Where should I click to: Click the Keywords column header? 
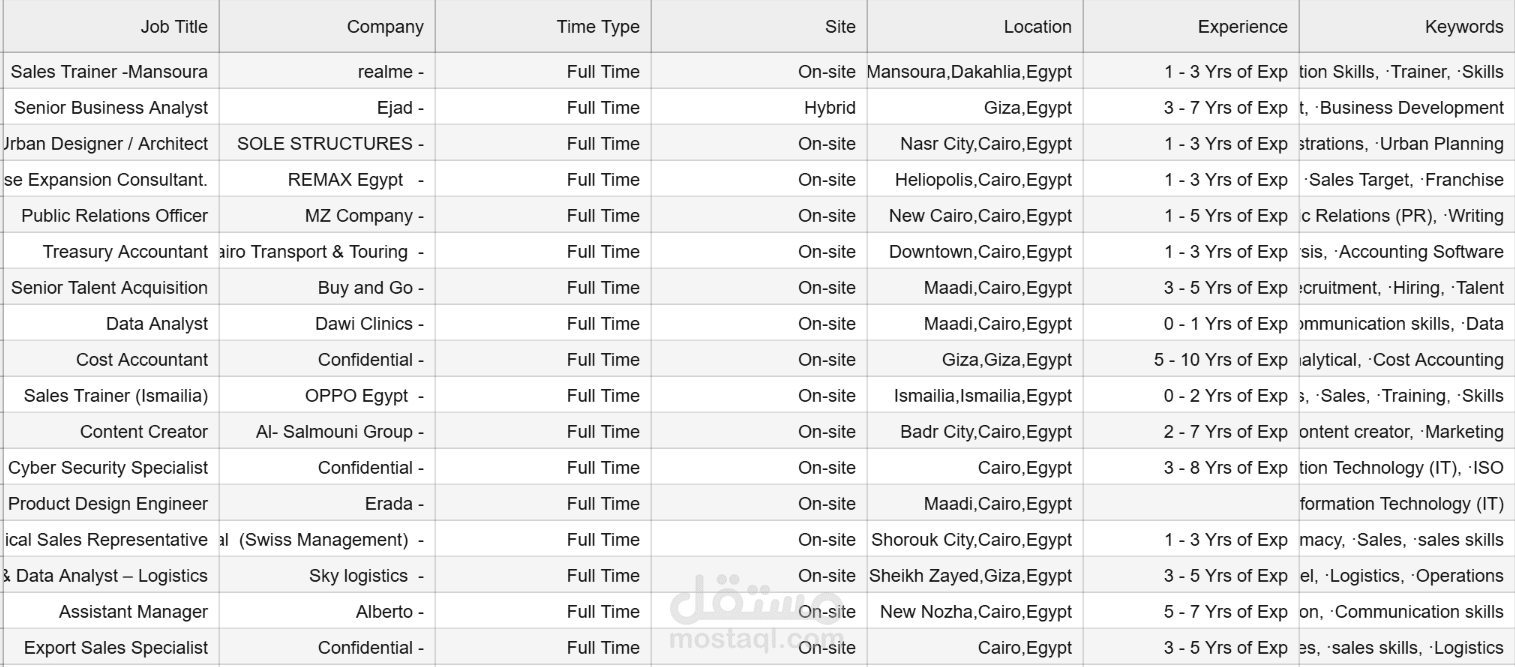pyautogui.click(x=1407, y=27)
